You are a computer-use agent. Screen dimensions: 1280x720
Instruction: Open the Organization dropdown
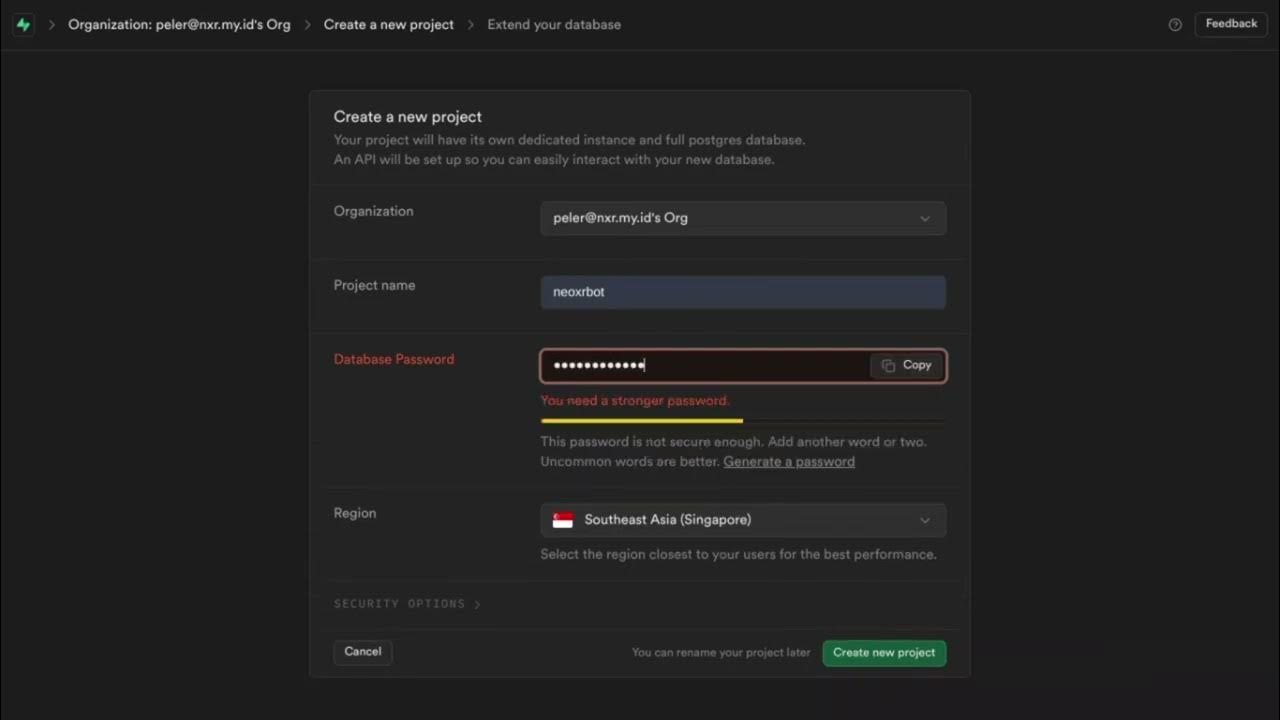tap(742, 218)
